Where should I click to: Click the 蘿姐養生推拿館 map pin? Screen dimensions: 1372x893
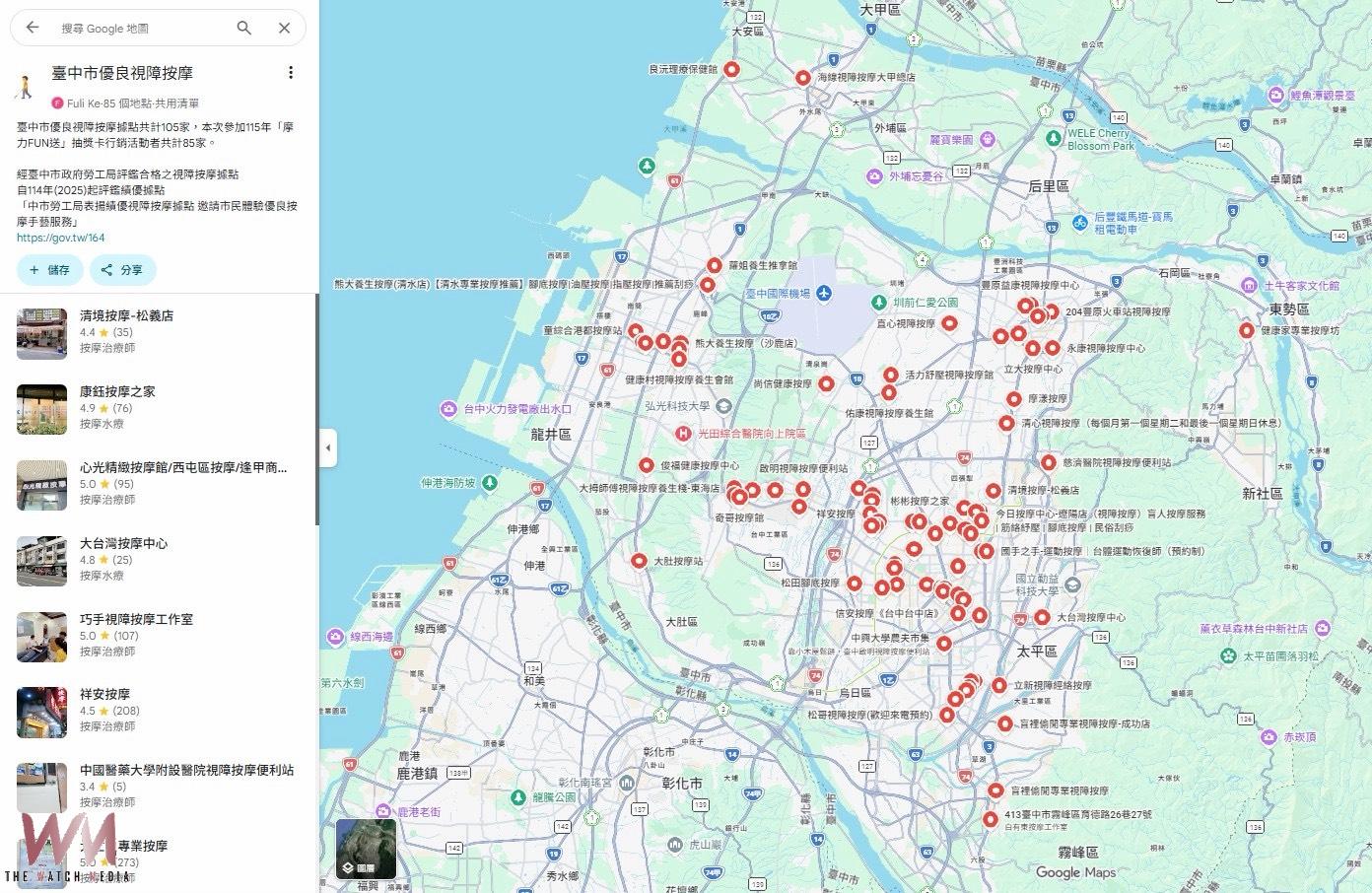pos(715,265)
